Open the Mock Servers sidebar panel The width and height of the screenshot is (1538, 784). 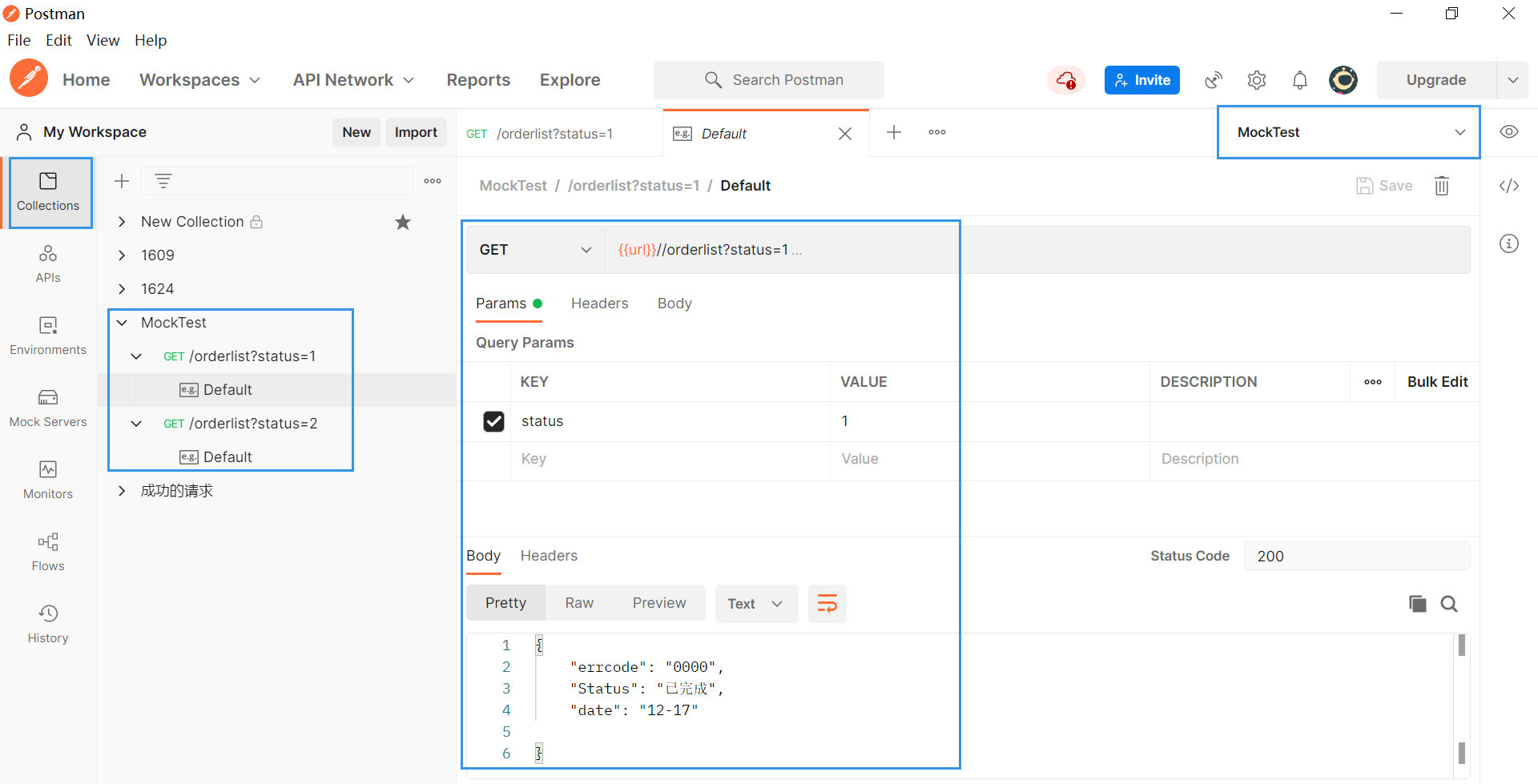coord(48,408)
